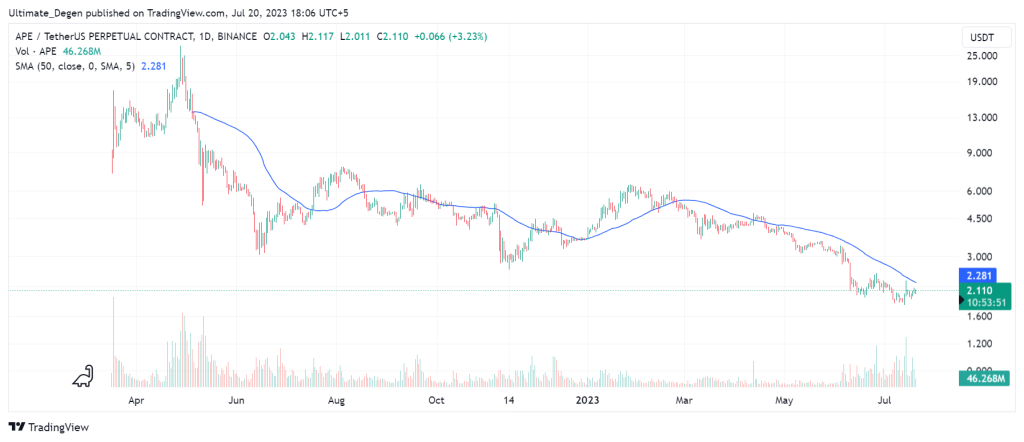The width and height of the screenshot is (1024, 442).
Task: Click the H2.117 high value in header
Action: pos(317,37)
